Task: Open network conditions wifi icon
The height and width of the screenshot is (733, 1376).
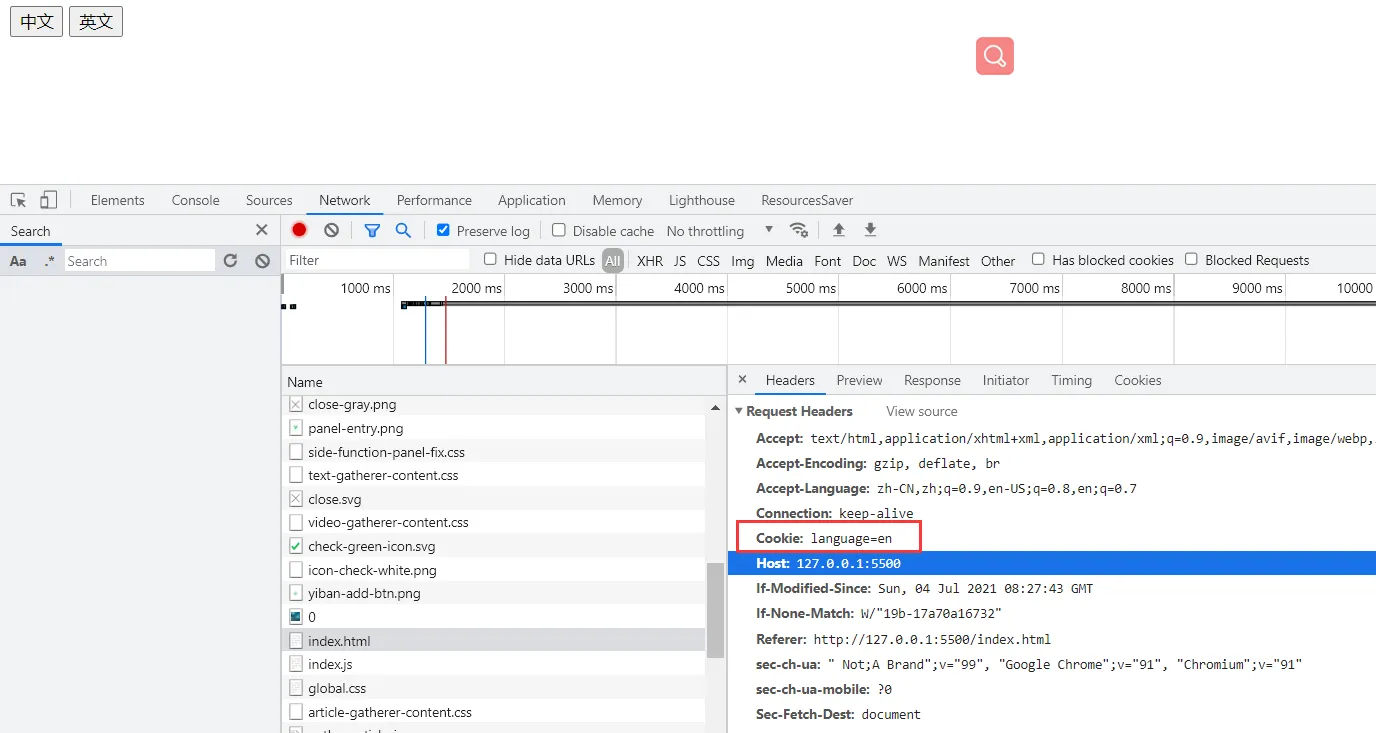Action: click(x=799, y=230)
